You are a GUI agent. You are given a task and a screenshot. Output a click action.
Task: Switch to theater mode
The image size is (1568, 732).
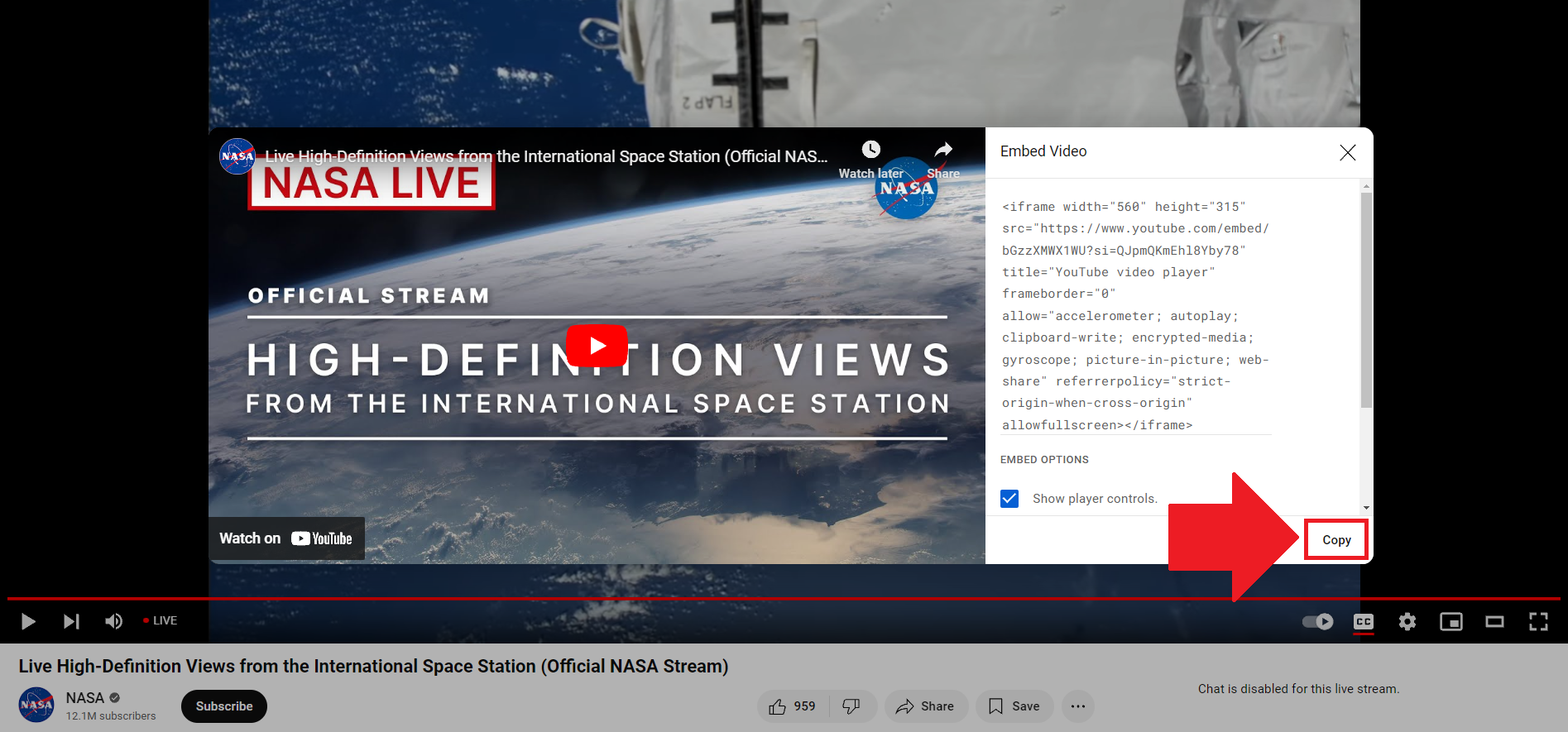1494,621
